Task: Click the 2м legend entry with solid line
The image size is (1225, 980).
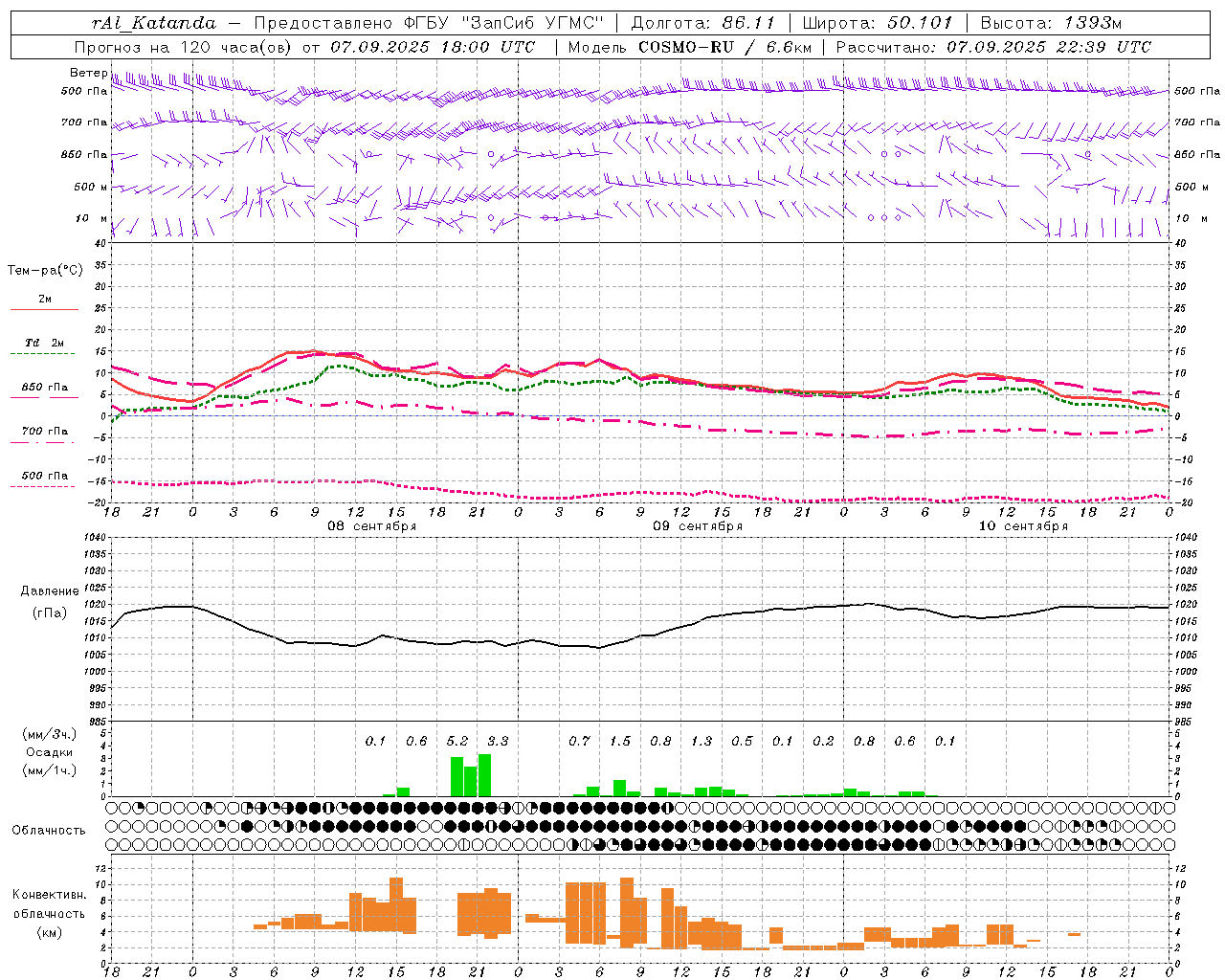Action: point(45,300)
